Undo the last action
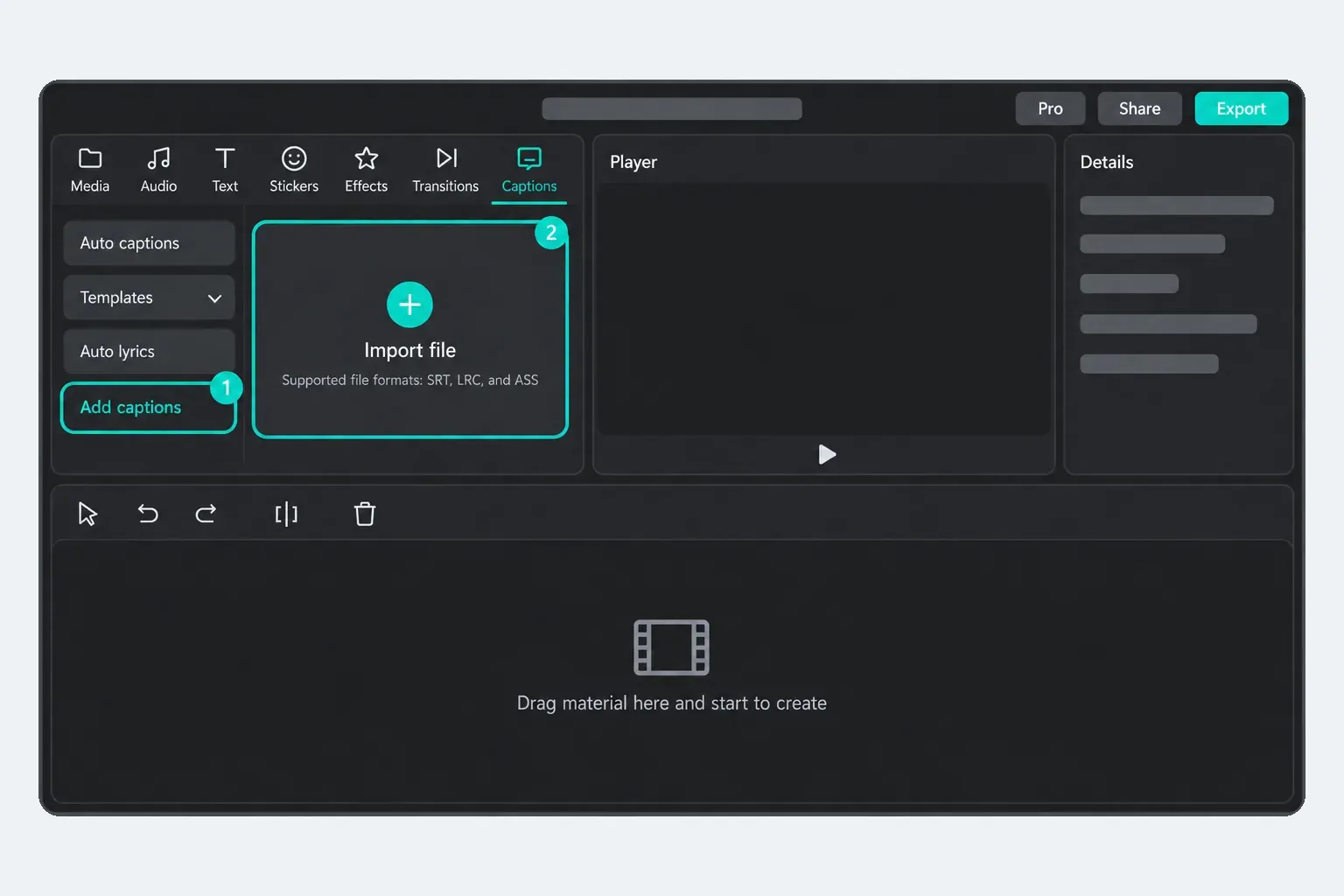This screenshot has height=896, width=1344. coord(148,514)
